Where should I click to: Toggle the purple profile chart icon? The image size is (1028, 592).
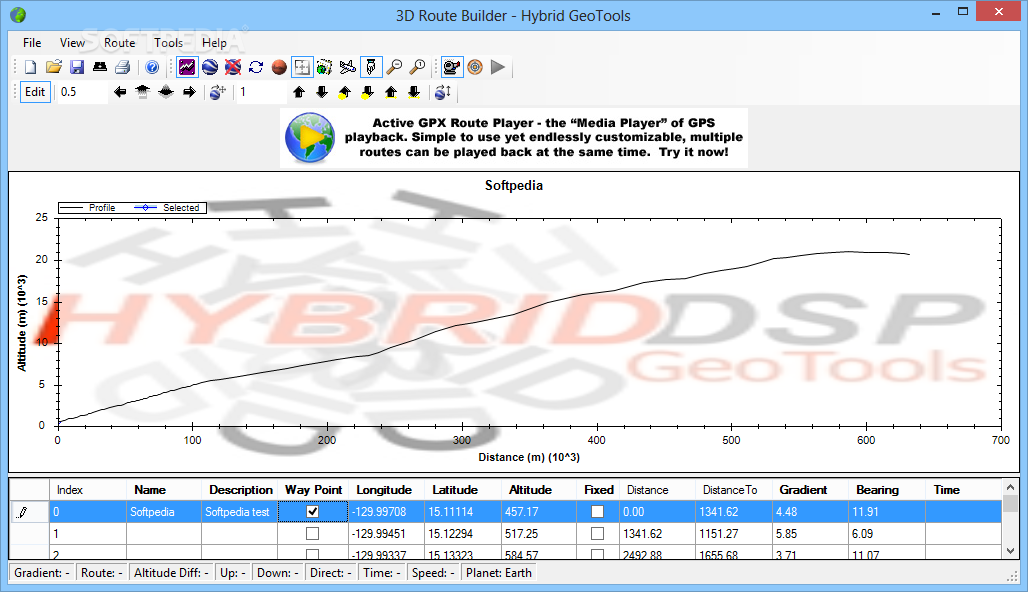click(x=187, y=67)
